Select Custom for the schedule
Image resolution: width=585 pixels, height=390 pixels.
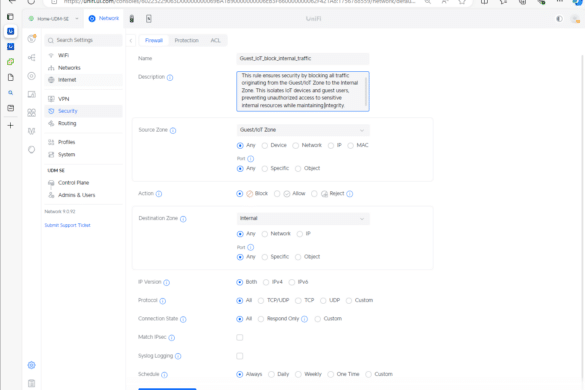click(x=368, y=374)
